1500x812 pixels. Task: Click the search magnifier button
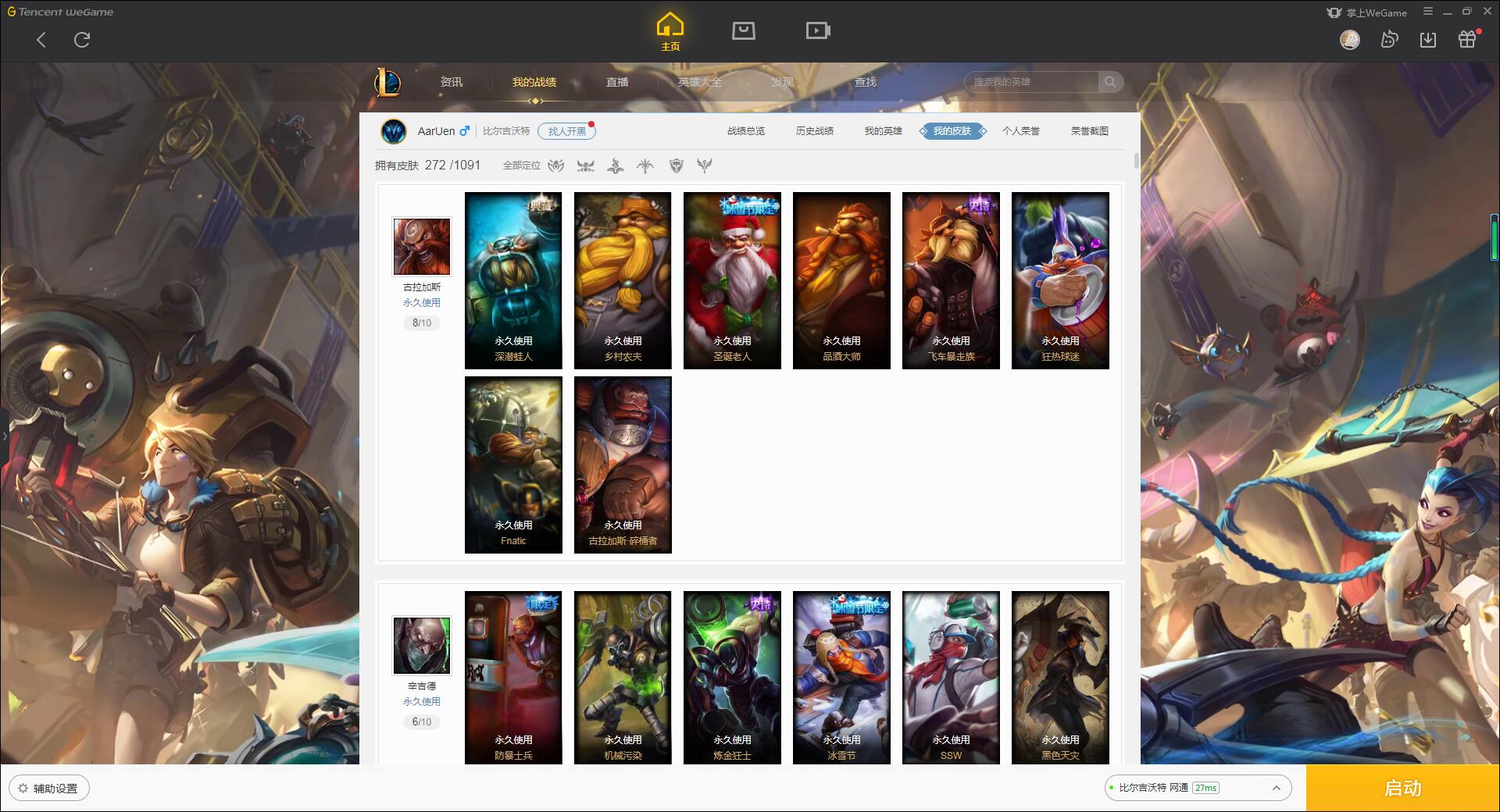tap(1110, 82)
